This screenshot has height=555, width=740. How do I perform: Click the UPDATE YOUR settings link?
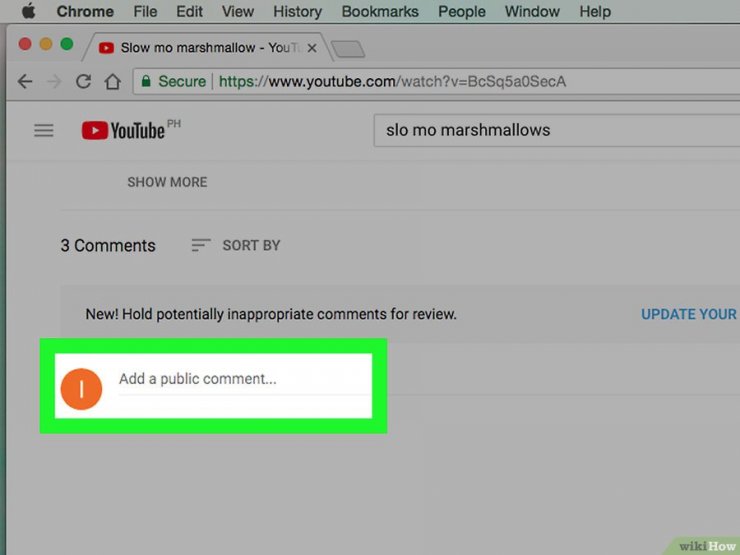point(690,314)
